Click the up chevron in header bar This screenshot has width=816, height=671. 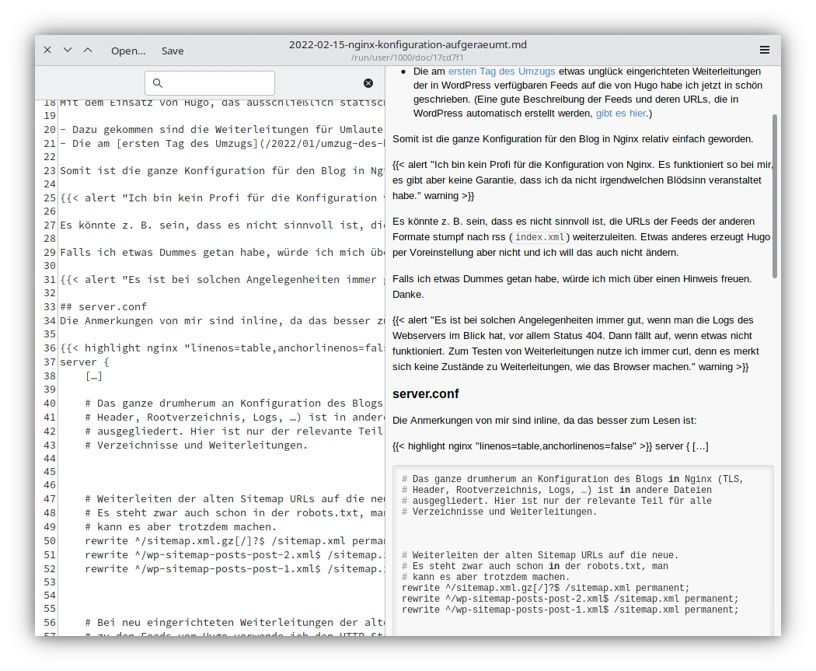pos(88,50)
